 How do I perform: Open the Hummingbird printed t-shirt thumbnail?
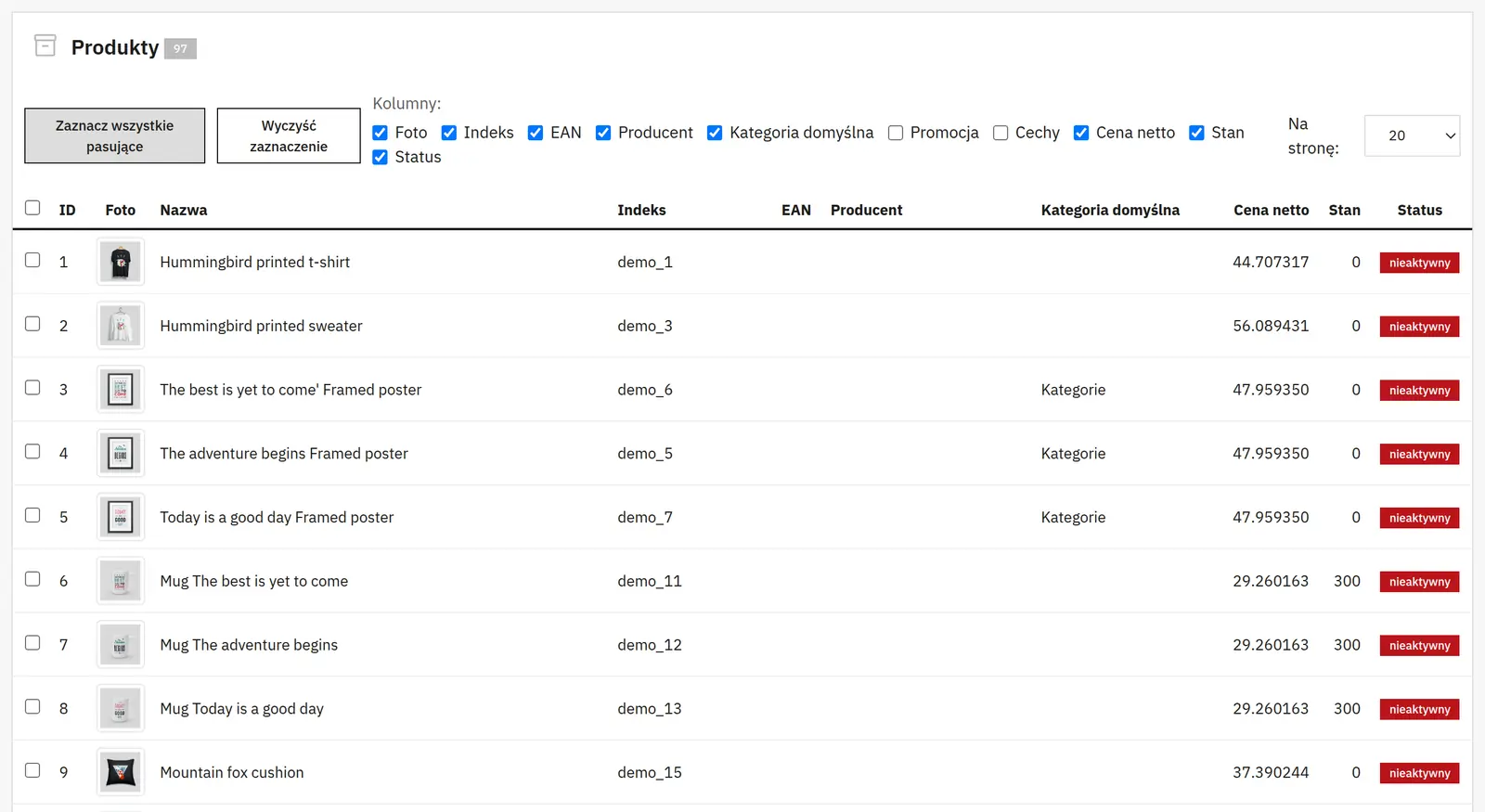point(121,263)
